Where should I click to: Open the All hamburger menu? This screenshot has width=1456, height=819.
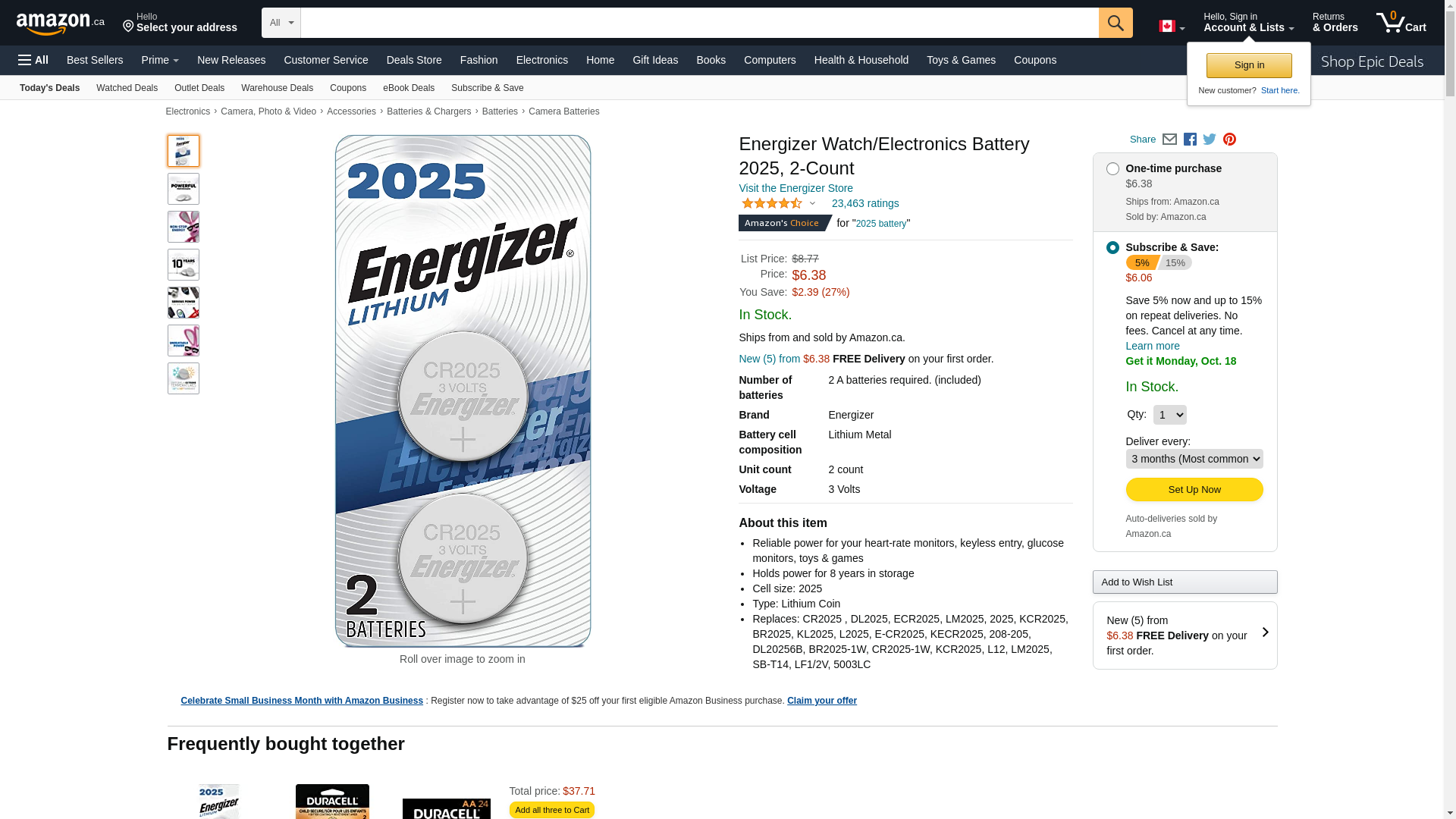(33, 60)
